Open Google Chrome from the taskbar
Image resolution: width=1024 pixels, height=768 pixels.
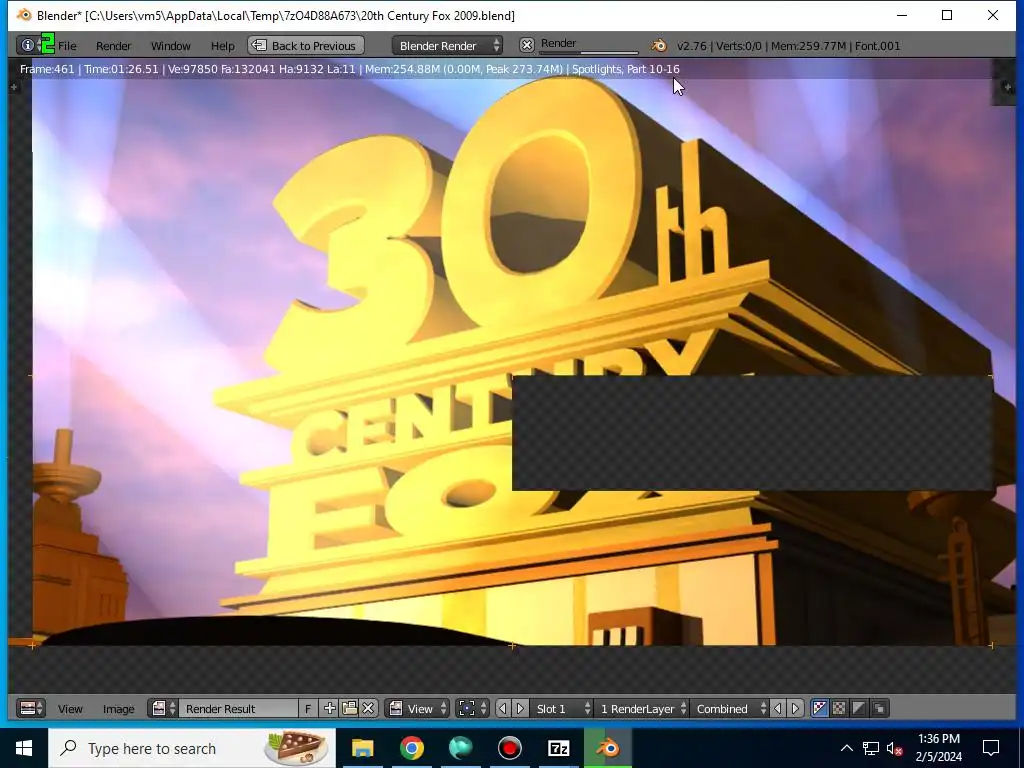[411, 748]
